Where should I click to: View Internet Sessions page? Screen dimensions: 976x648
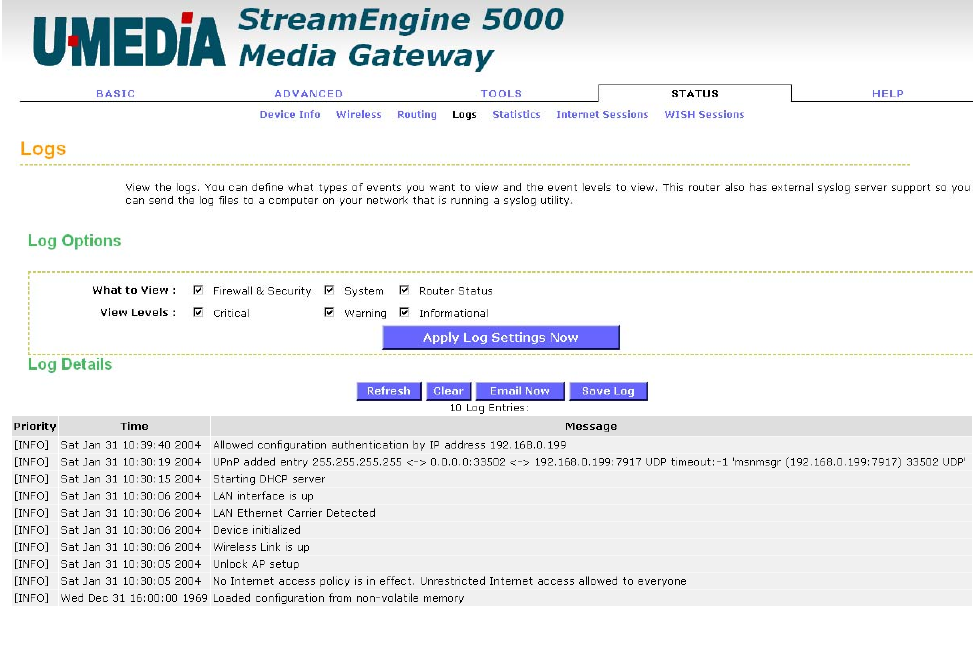(x=602, y=115)
